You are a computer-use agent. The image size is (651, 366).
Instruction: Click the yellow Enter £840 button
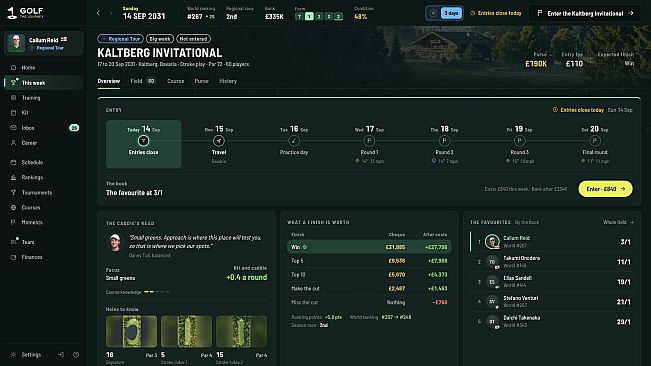(605, 189)
